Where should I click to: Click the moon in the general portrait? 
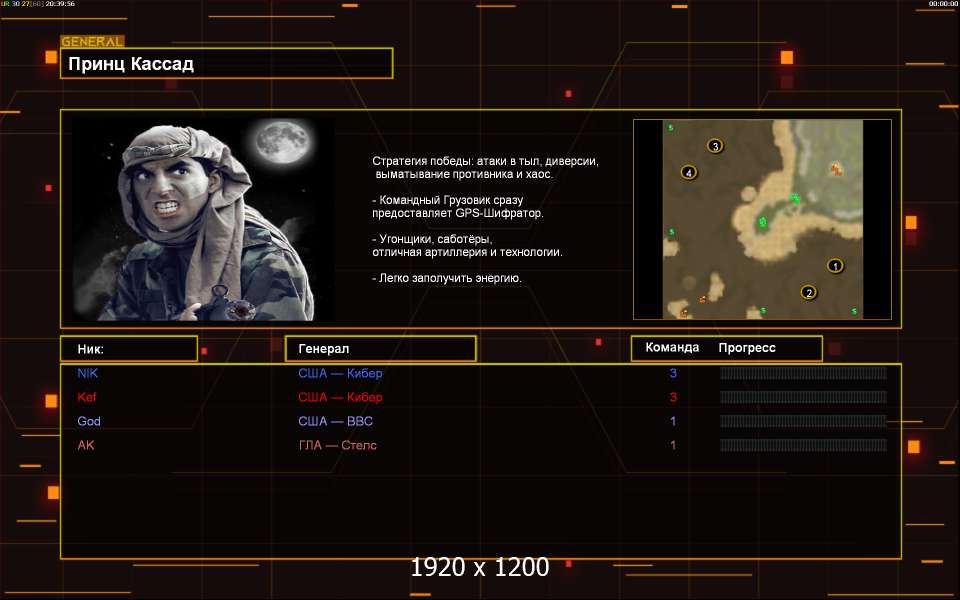coord(283,141)
